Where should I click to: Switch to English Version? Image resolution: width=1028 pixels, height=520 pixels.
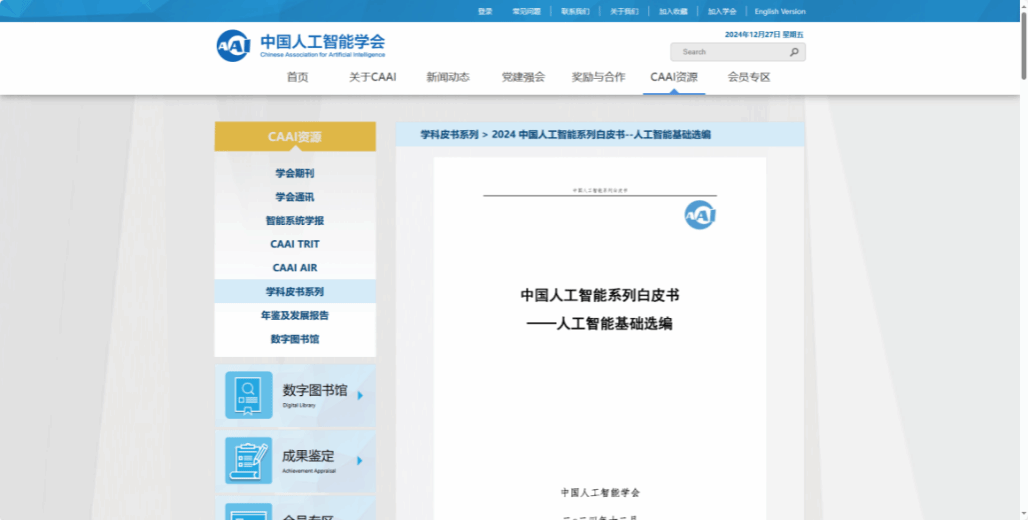[779, 11]
